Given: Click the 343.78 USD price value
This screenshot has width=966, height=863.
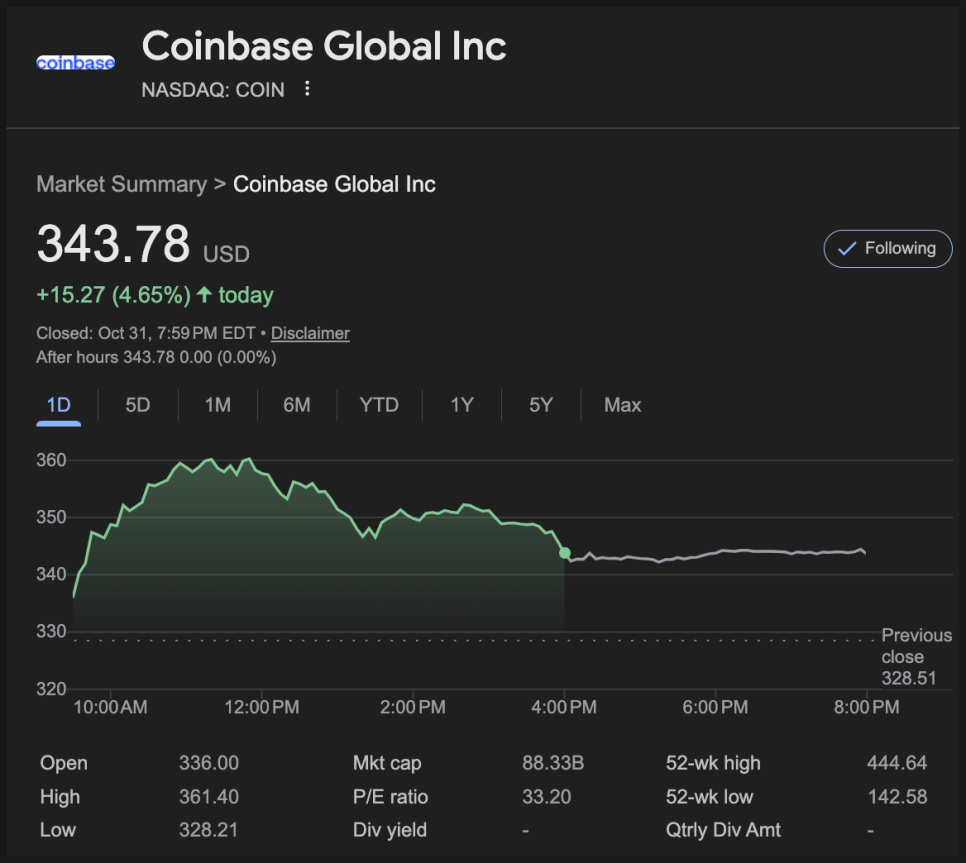Looking at the screenshot, I should pos(113,245).
